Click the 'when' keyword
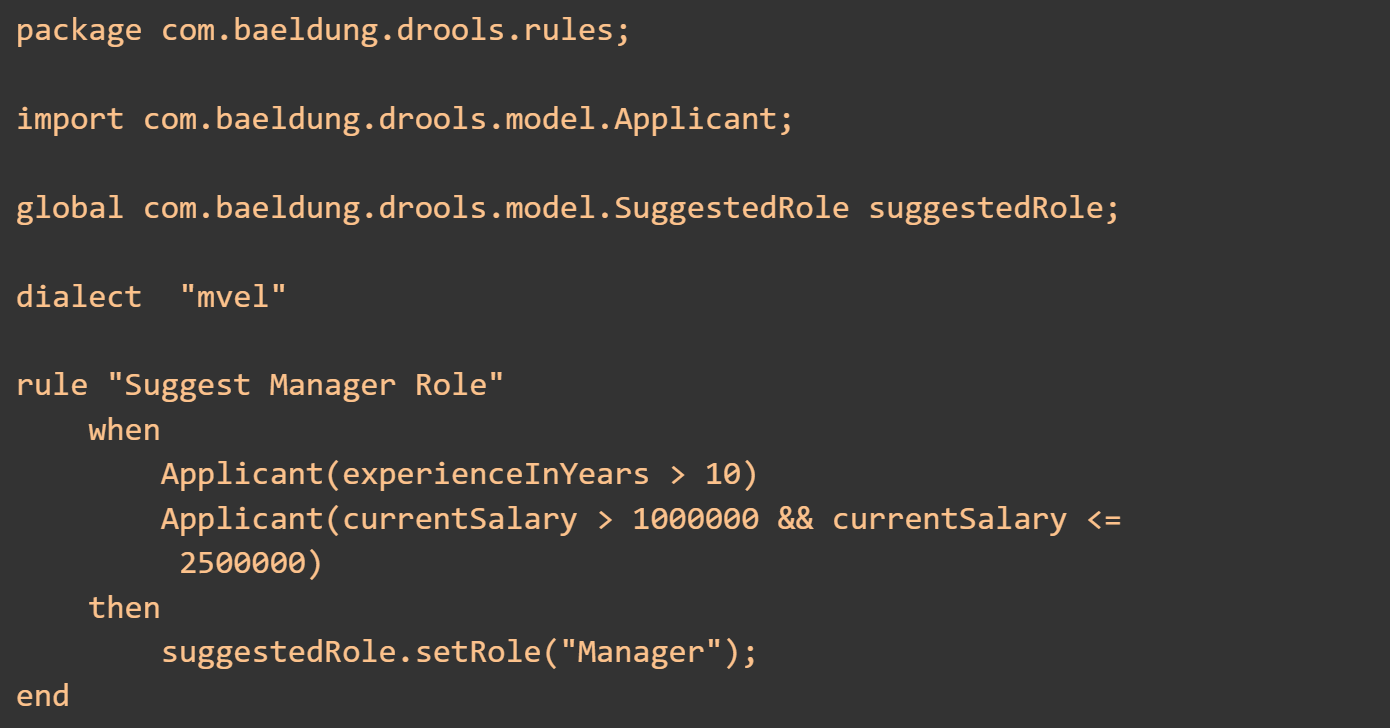The height and width of the screenshot is (728, 1390). click(x=124, y=430)
